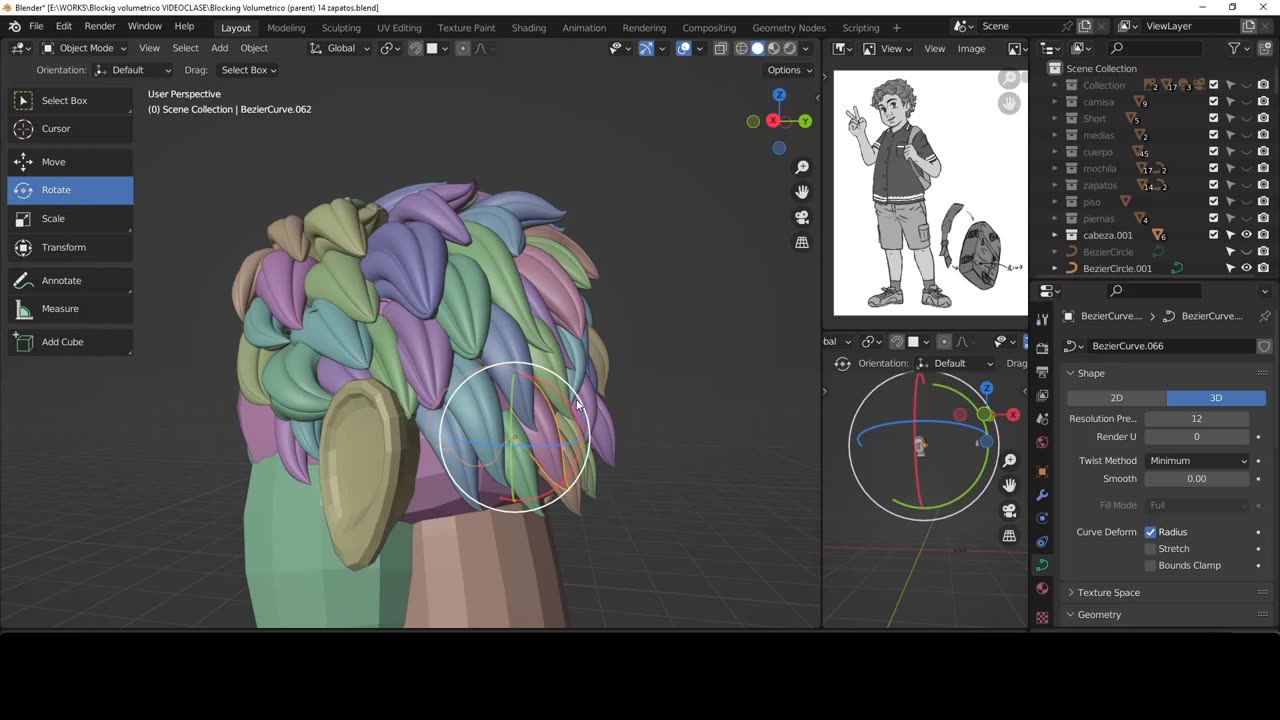The width and height of the screenshot is (1280, 720).
Task: Switch to wireframe viewport shading
Action: [x=741, y=48]
